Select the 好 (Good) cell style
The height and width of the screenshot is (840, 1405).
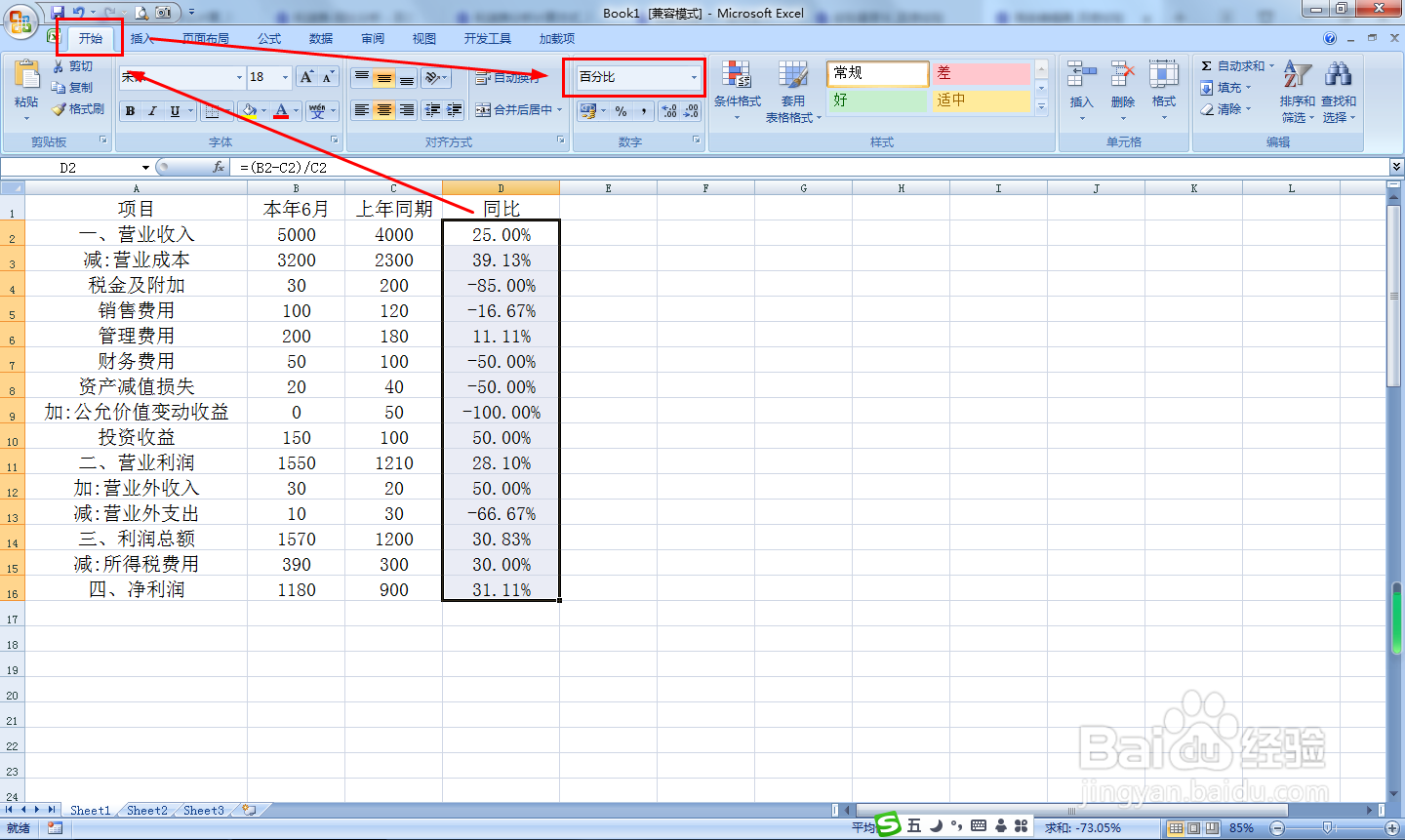[878, 100]
